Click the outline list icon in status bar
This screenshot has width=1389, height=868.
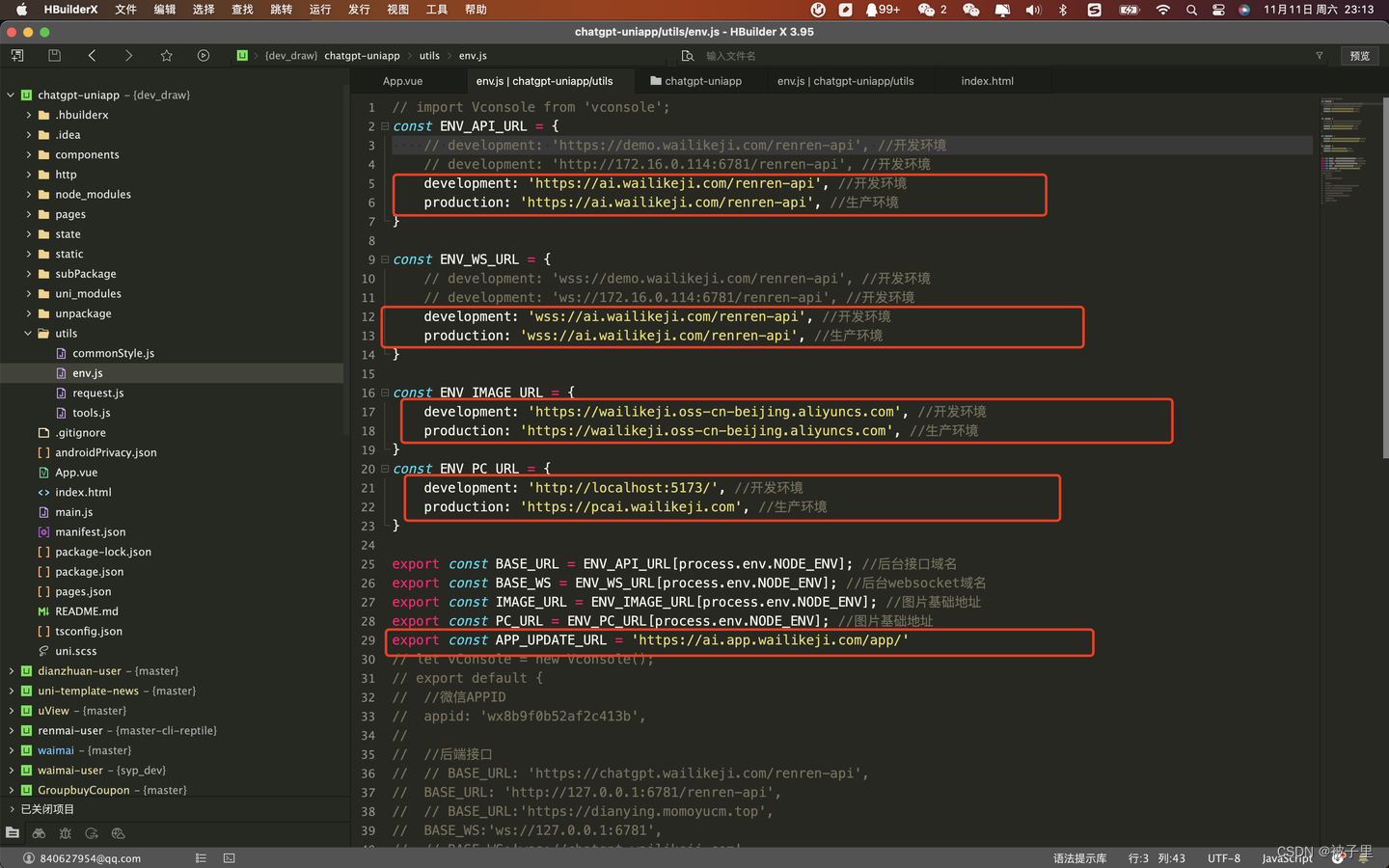click(201, 858)
